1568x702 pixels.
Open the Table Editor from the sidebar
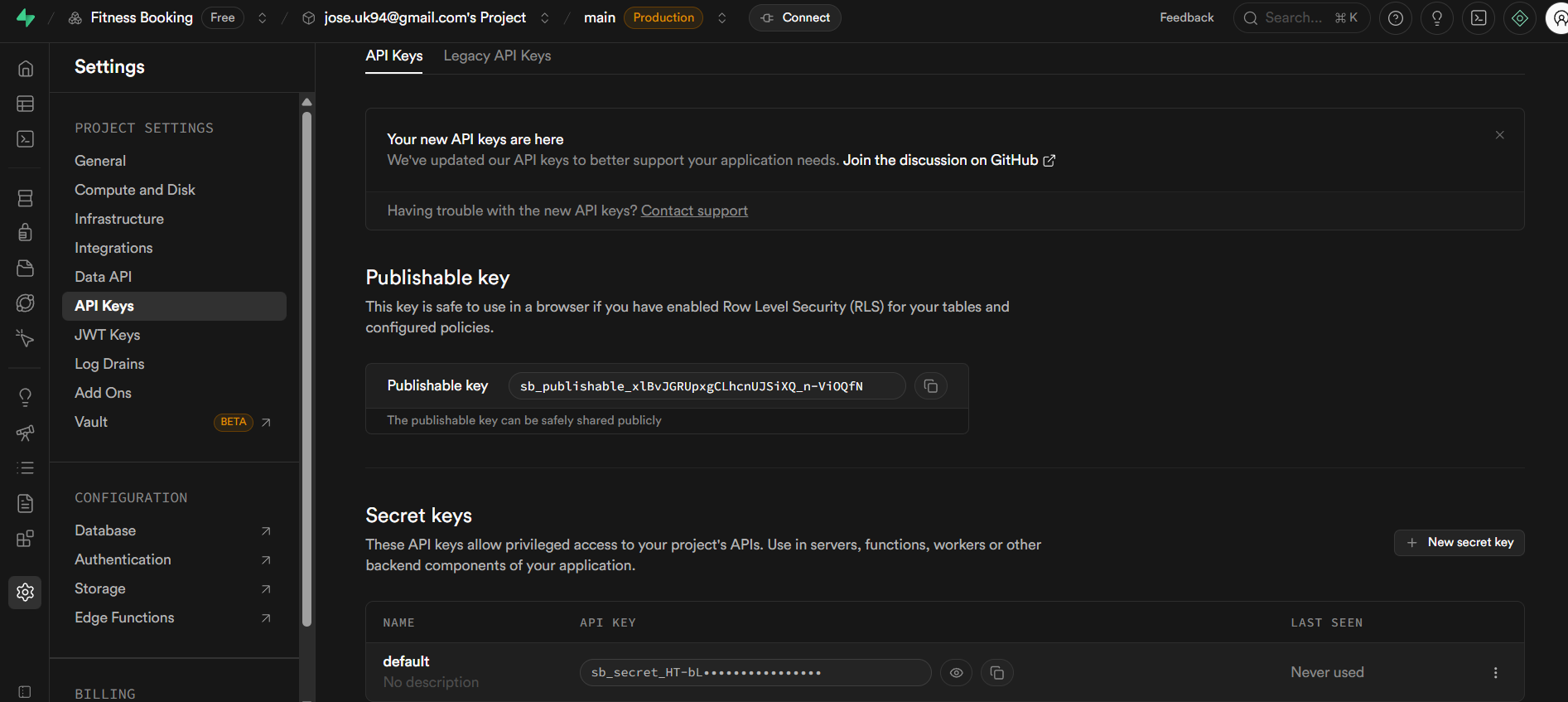(x=26, y=104)
